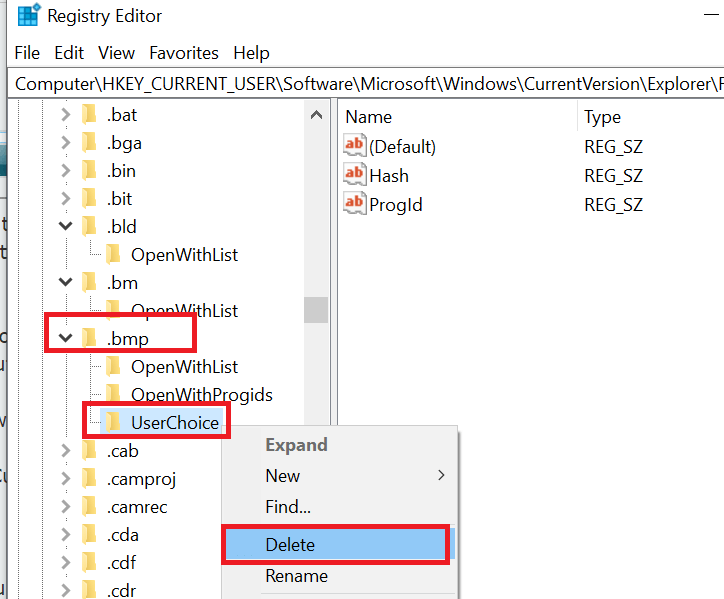724x599 pixels.
Task: Select the OpenWithProgids key label
Action: point(202,395)
